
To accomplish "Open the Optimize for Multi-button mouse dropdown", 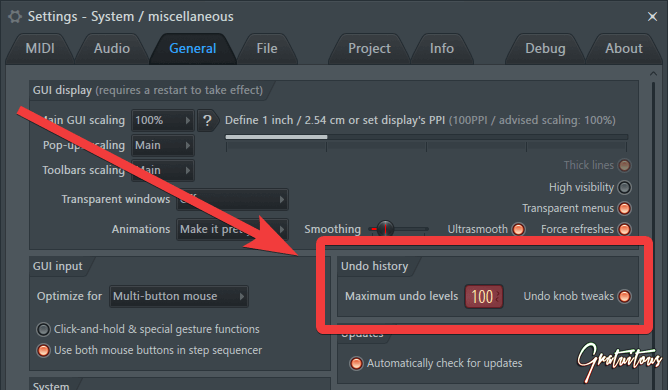I will [x=179, y=296].
